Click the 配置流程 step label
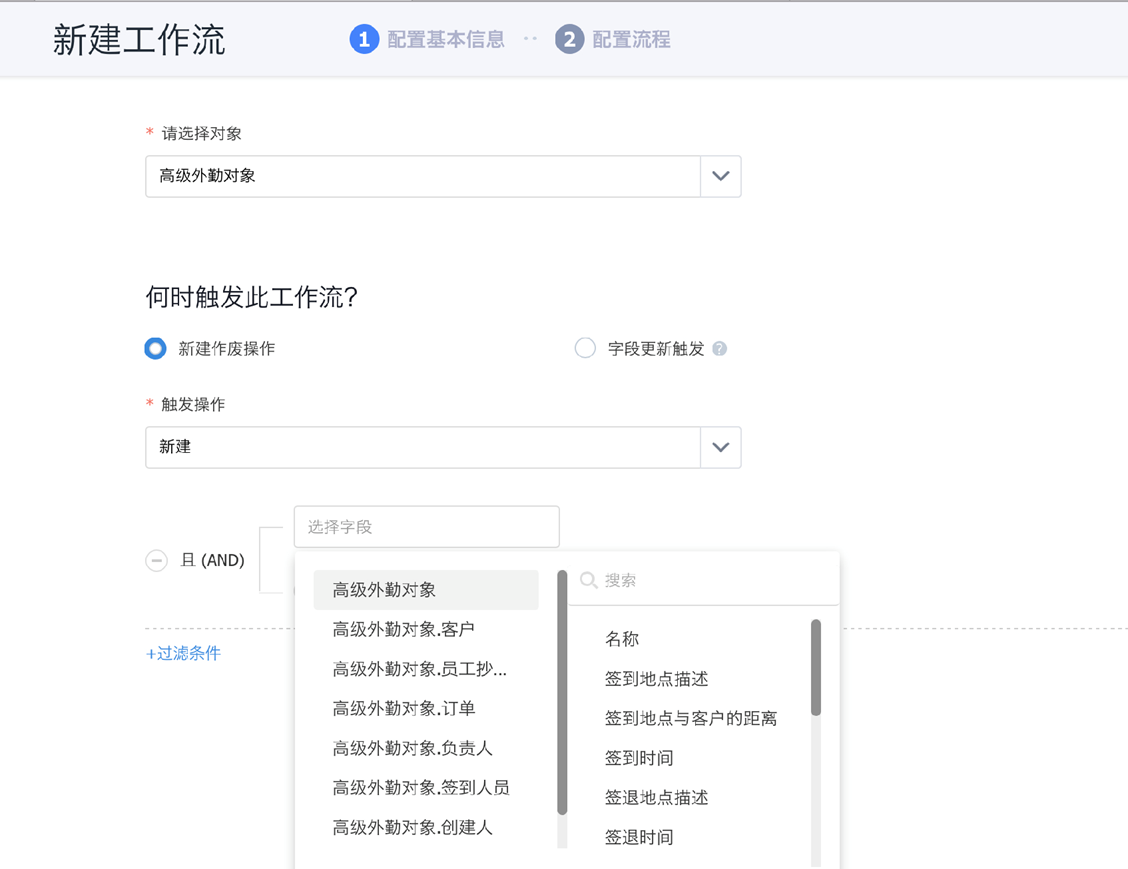This screenshot has width=1128, height=869. click(631, 40)
